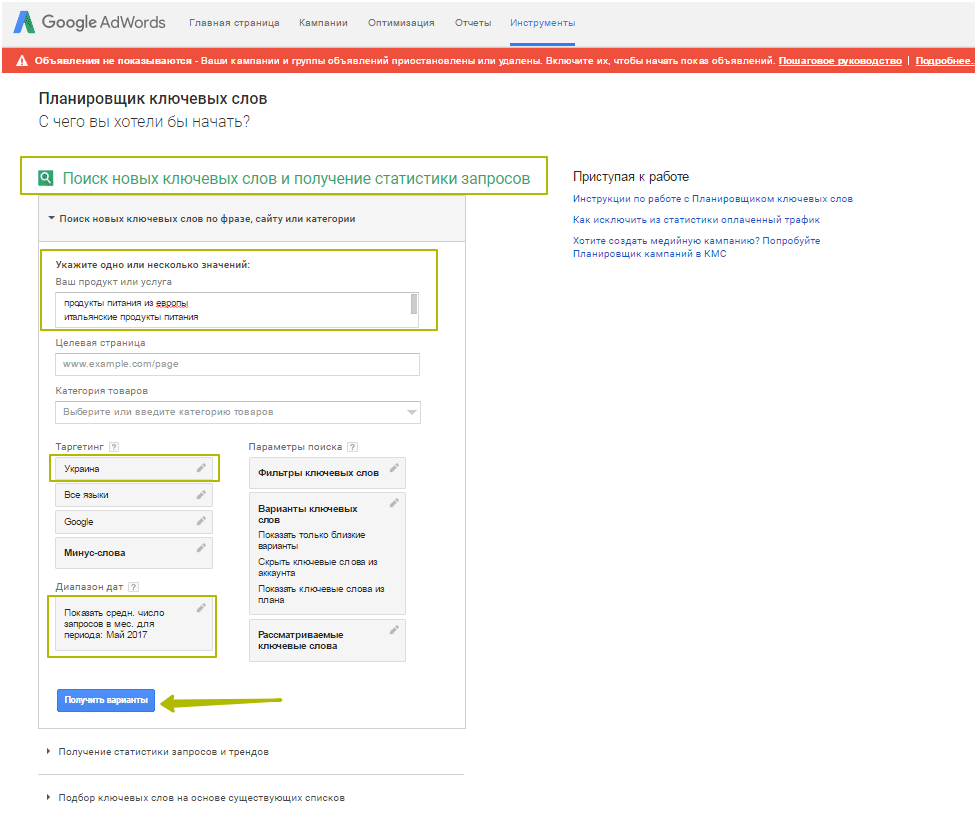Click the product keywords textarea scrollbar
The height and width of the screenshot is (822, 977).
414,304
